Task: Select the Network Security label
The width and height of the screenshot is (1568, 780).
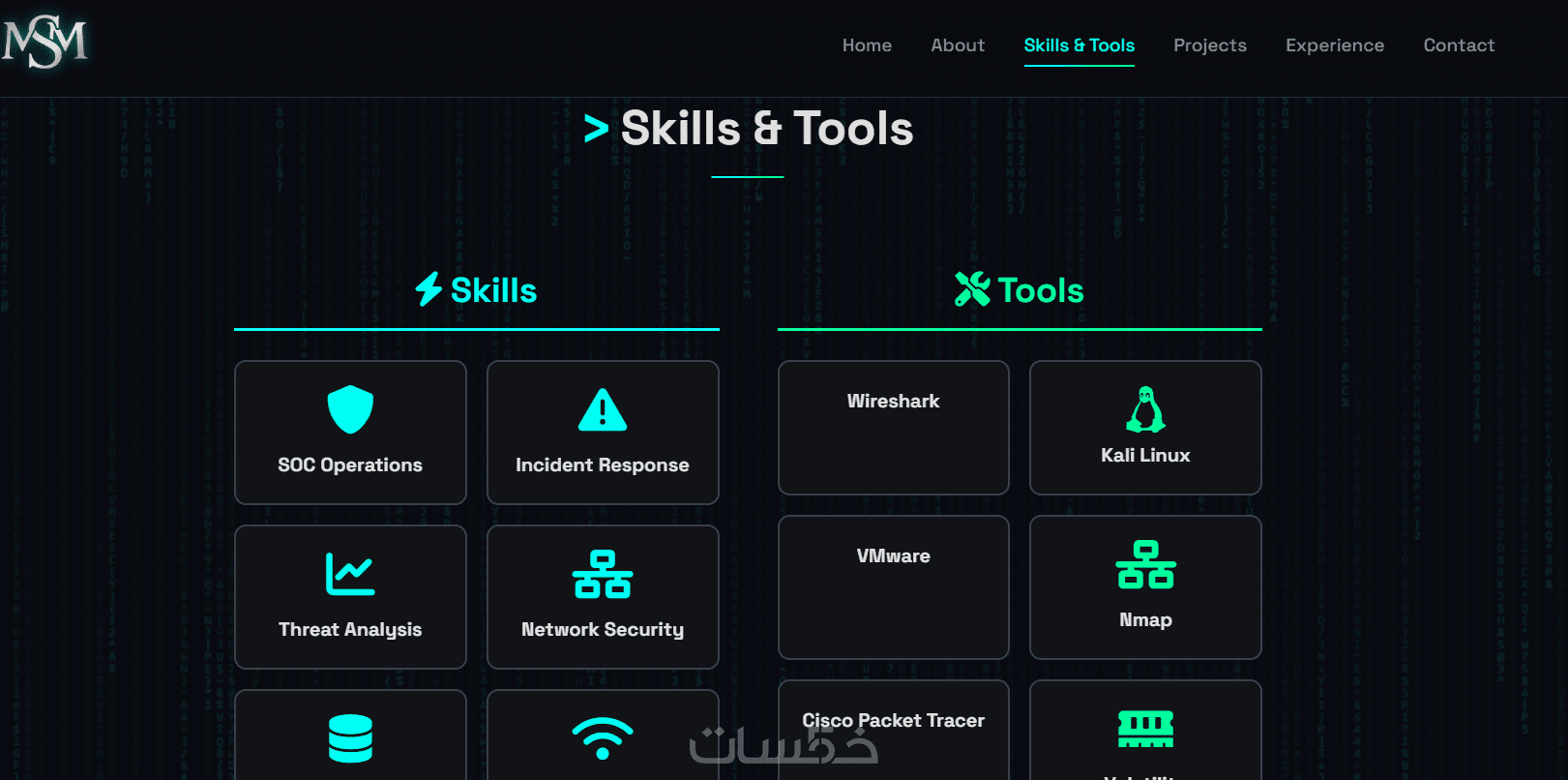Action: click(x=603, y=630)
